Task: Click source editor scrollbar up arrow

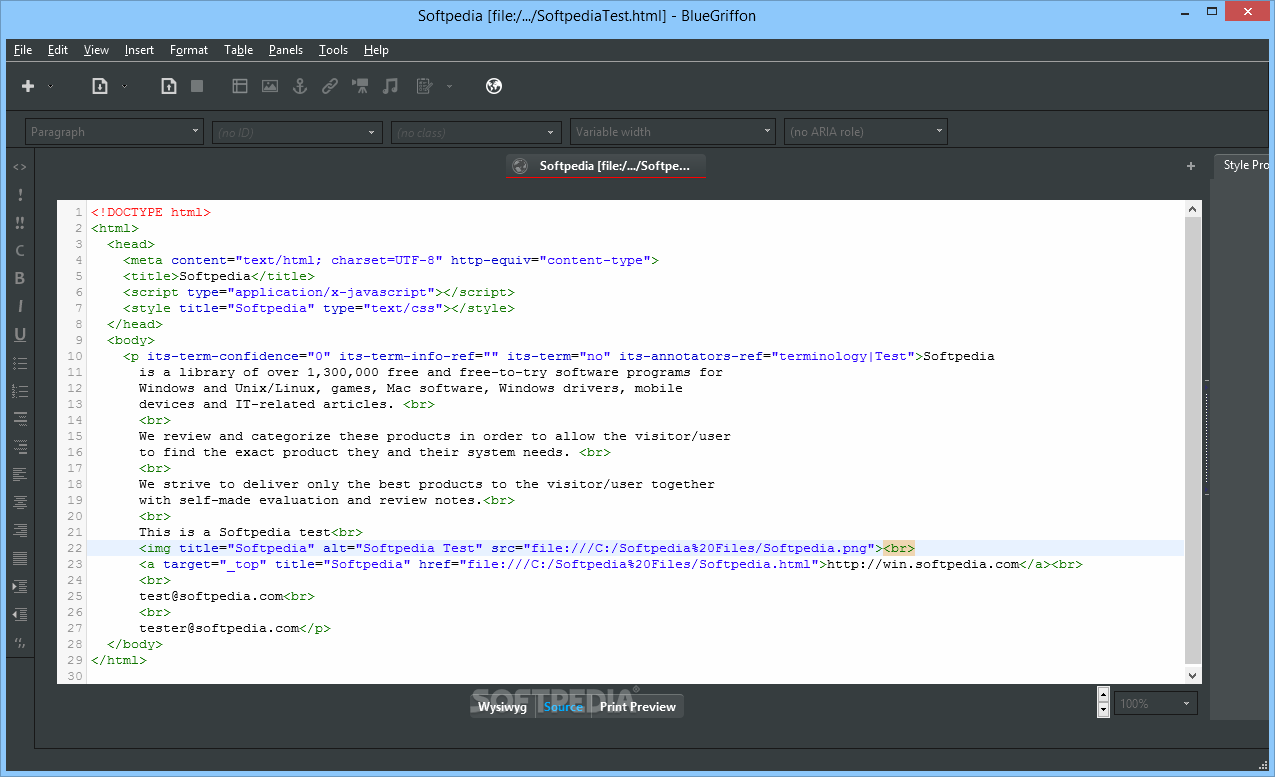Action: [1192, 209]
